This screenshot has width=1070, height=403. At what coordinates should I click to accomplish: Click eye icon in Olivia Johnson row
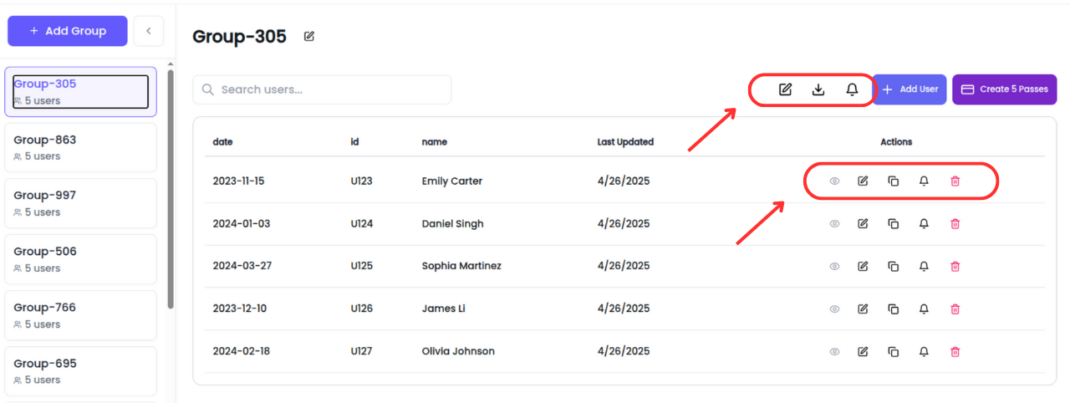pos(834,352)
